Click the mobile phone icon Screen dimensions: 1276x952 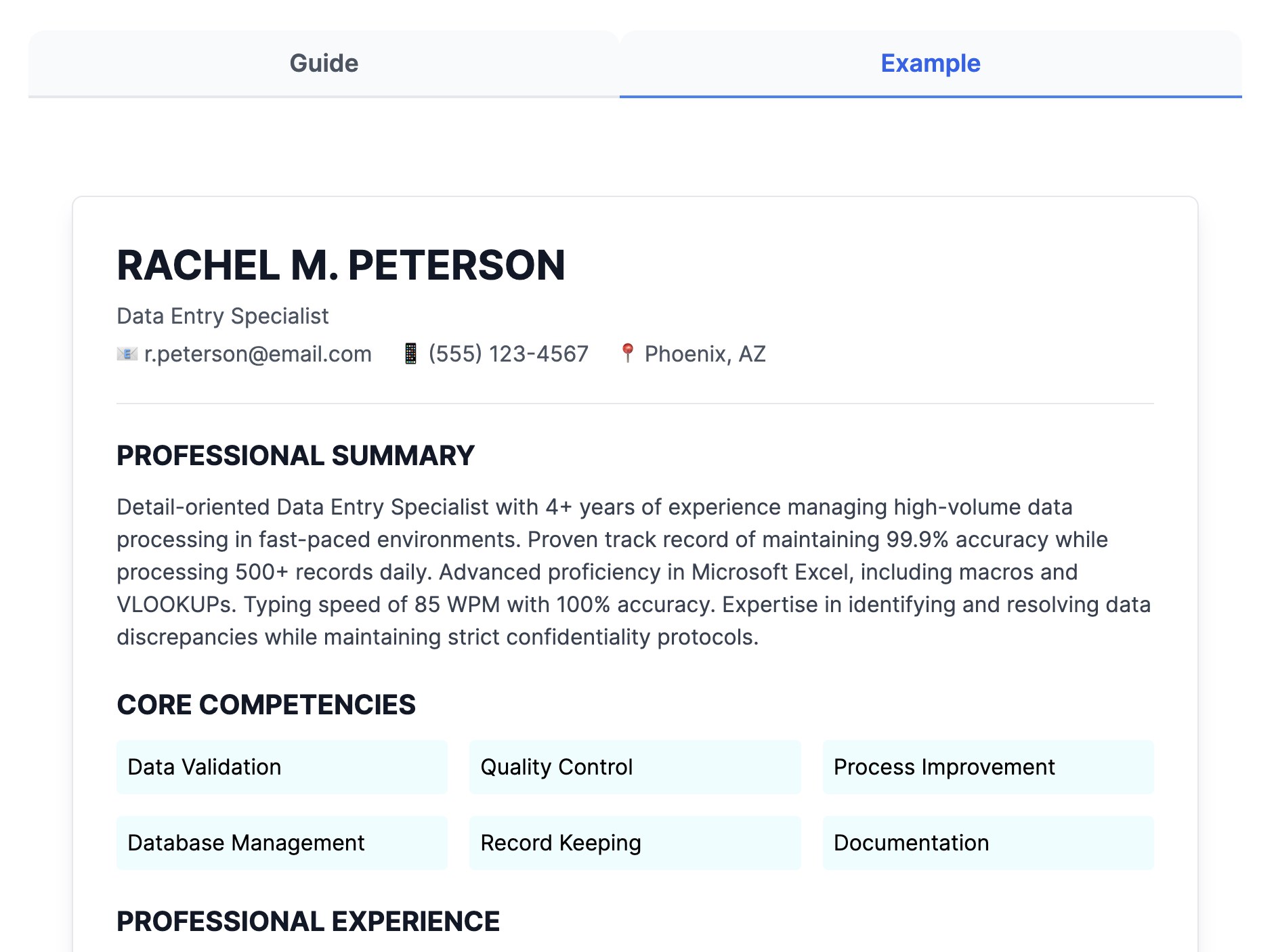tap(410, 354)
